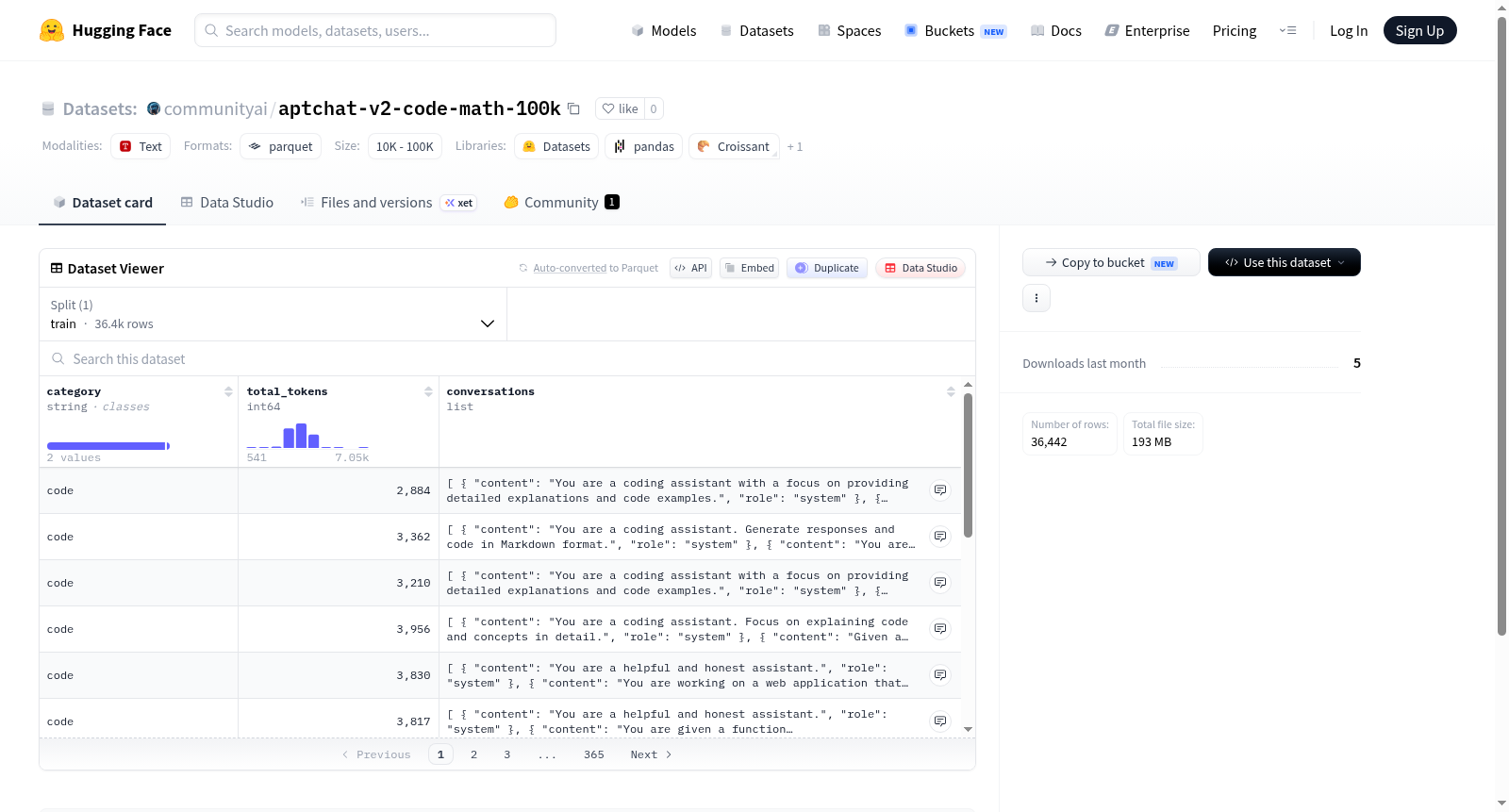Click the Log In link
Image resolution: width=1509 pixels, height=812 pixels.
click(x=1349, y=30)
